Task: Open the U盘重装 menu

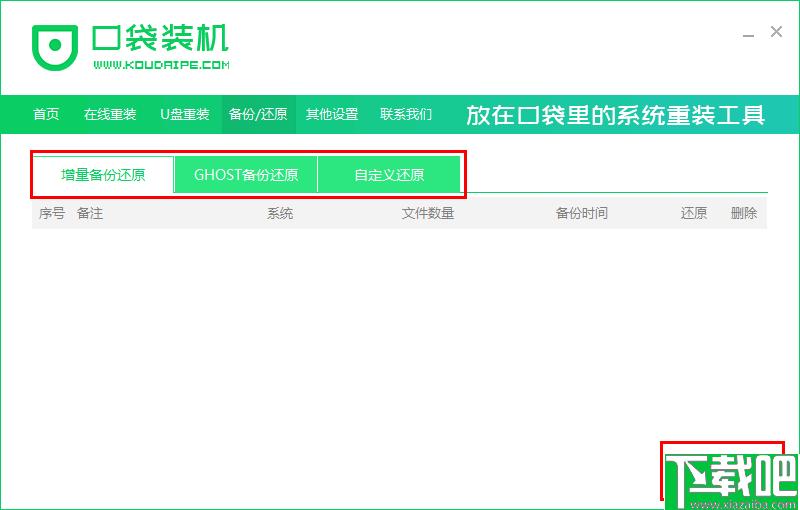Action: [185, 114]
